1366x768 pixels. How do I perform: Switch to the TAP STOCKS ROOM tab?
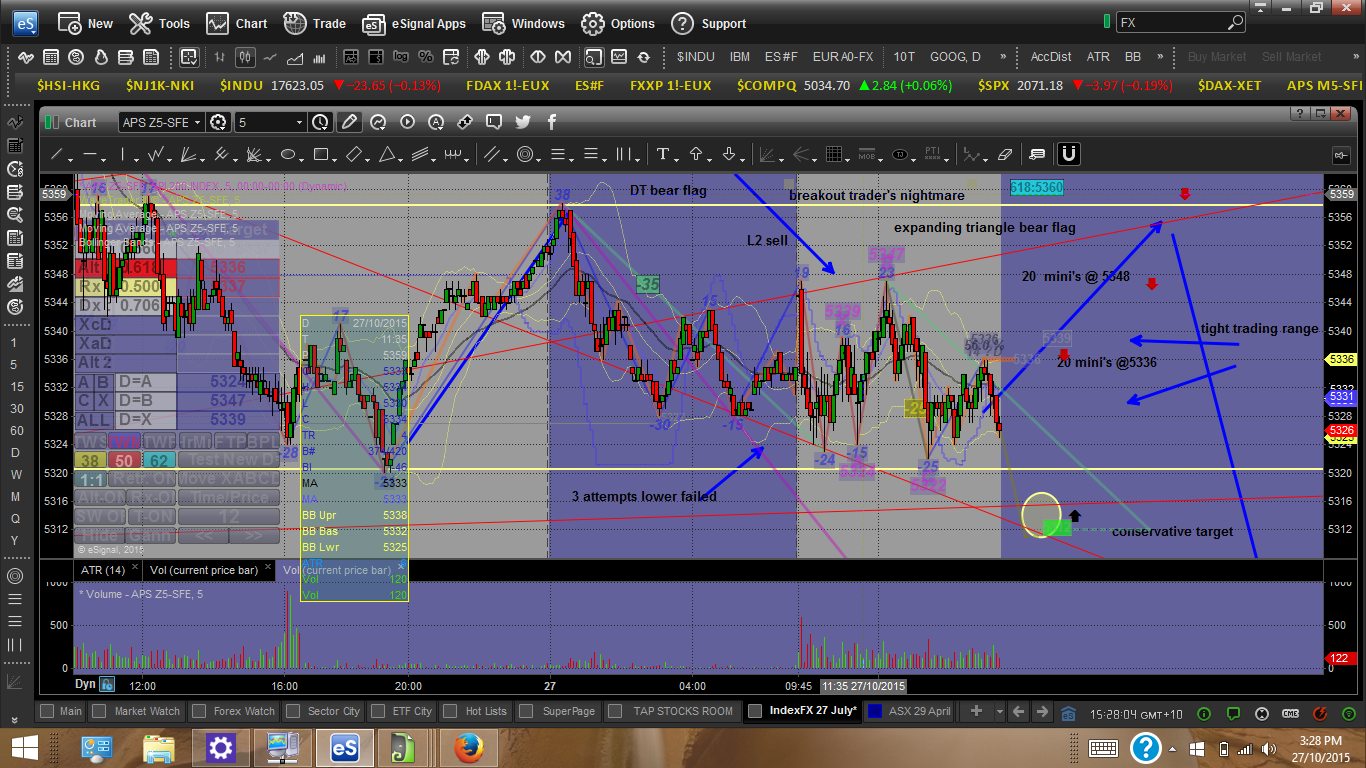coord(671,711)
